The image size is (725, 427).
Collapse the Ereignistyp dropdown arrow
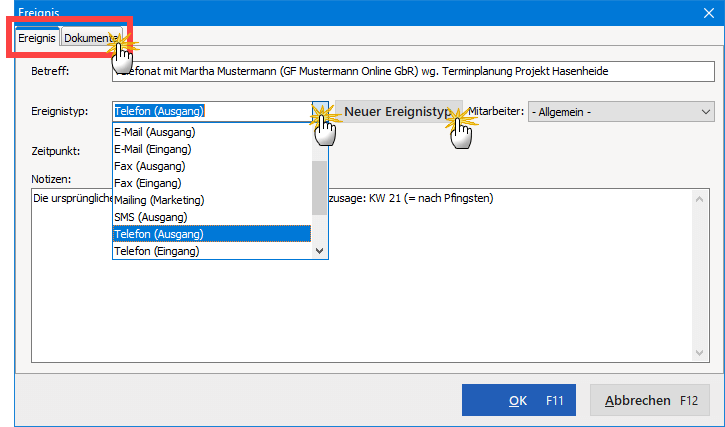pyautogui.click(x=320, y=111)
